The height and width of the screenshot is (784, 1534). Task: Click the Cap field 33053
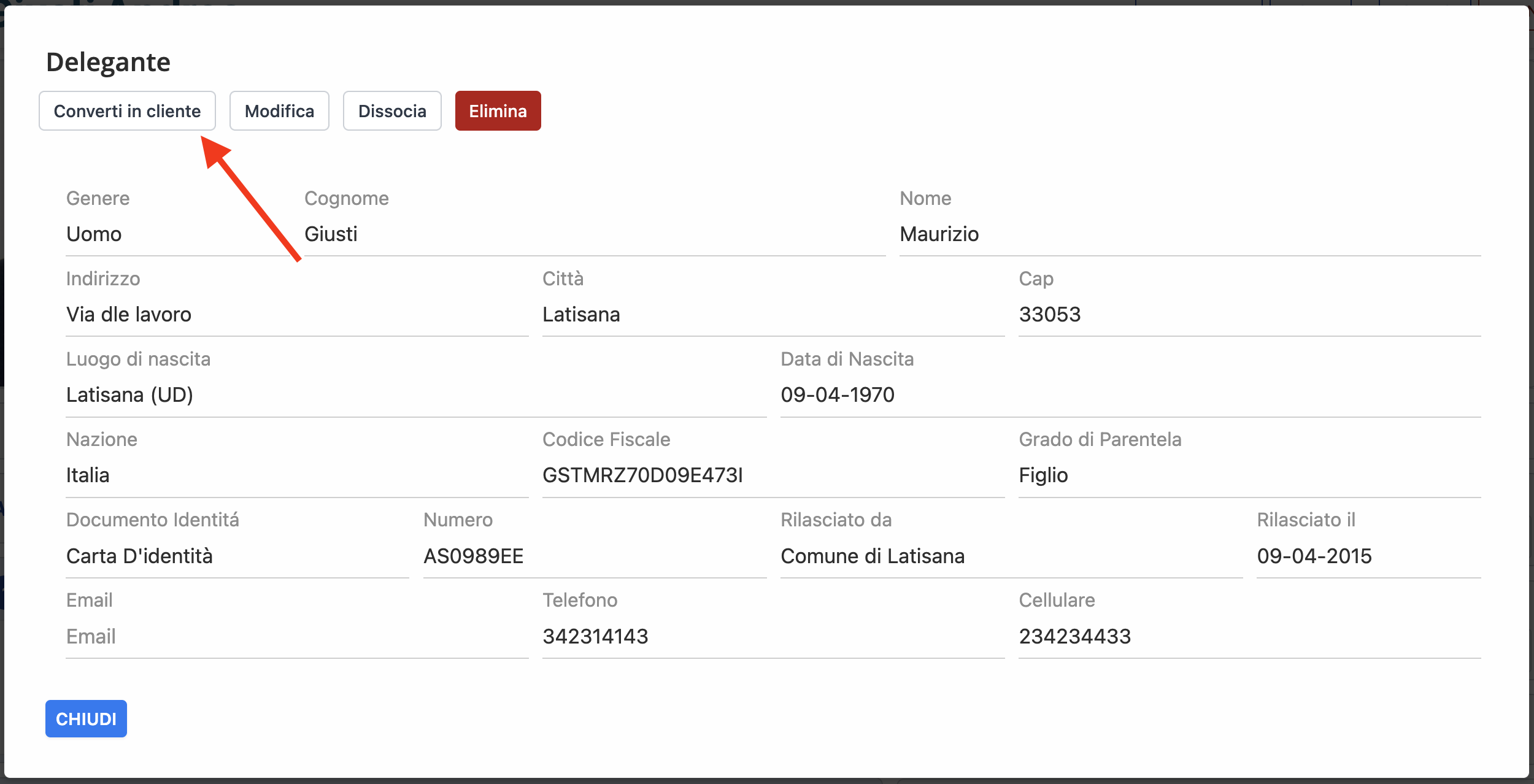[1249, 315]
